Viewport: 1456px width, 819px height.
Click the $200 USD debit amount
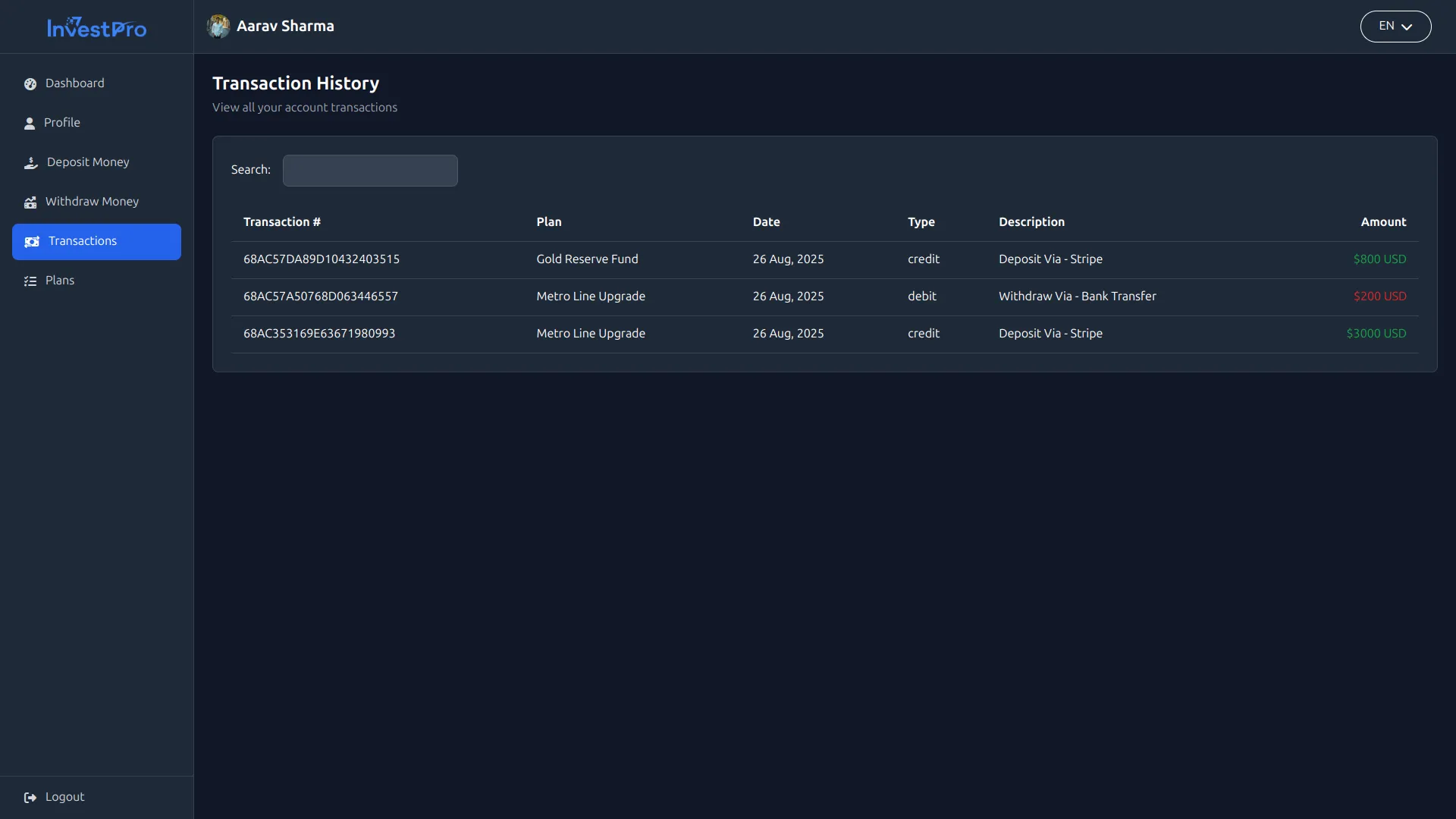1379,297
